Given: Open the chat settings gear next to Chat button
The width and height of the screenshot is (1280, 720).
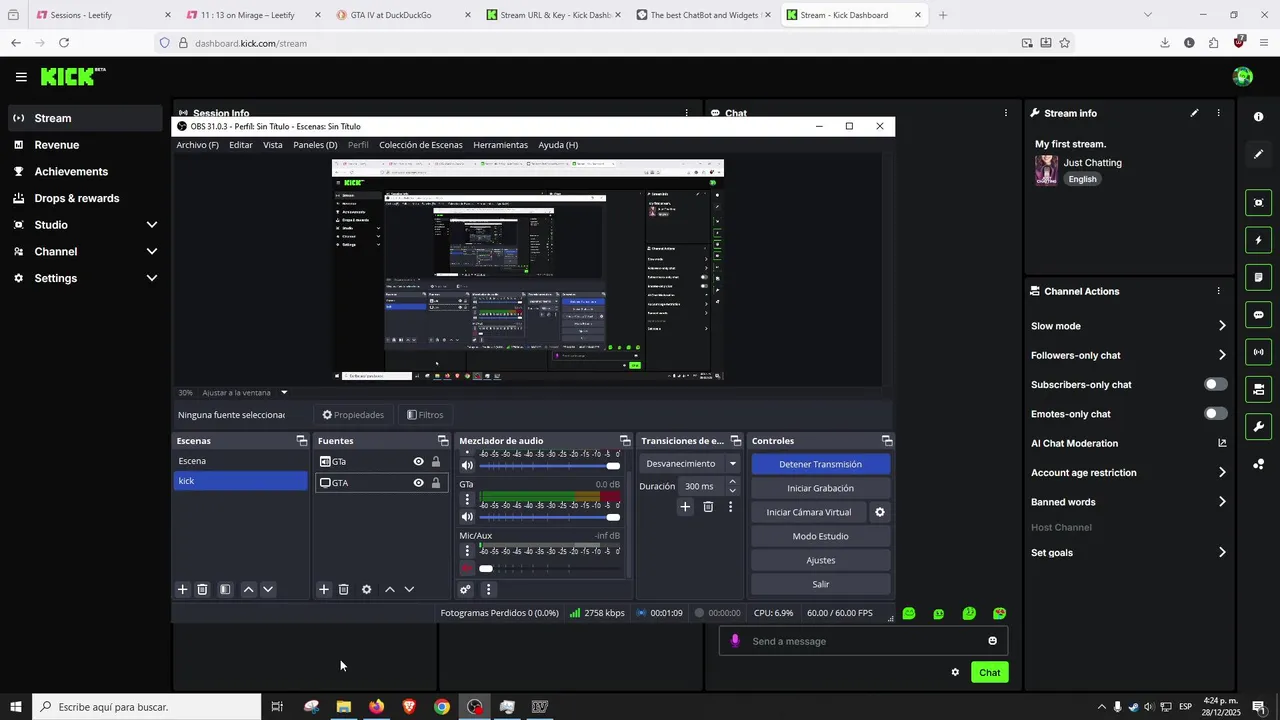Looking at the screenshot, I should pos(955,672).
